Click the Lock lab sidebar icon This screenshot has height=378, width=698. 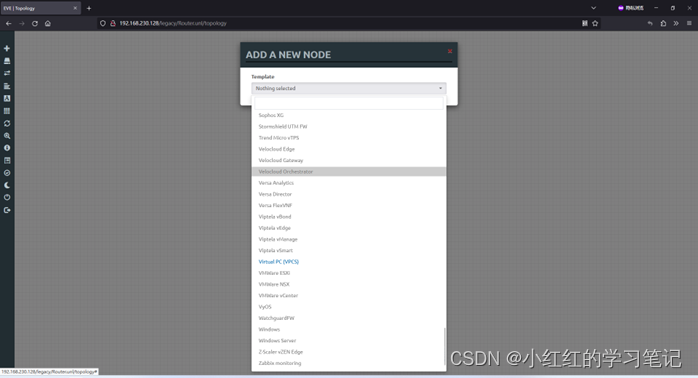tap(7, 173)
